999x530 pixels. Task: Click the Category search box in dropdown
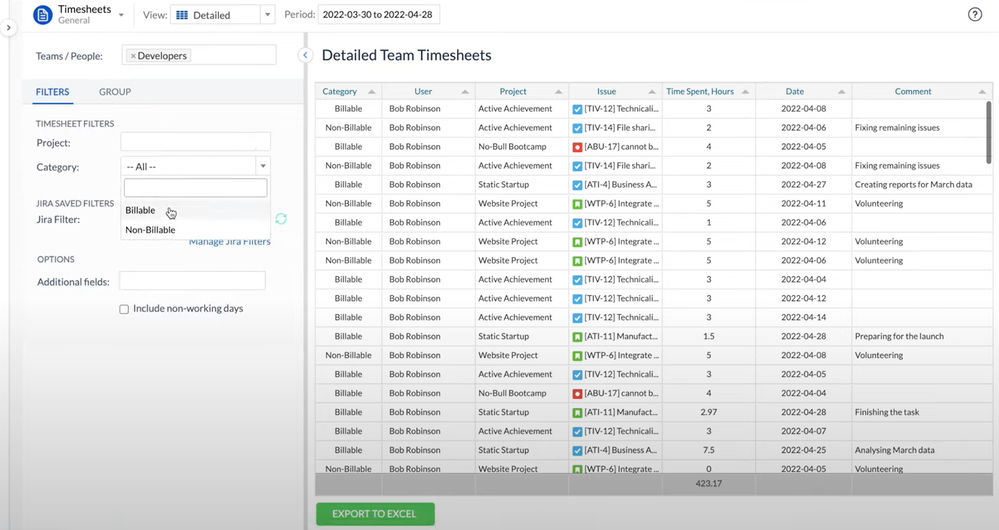click(196, 187)
